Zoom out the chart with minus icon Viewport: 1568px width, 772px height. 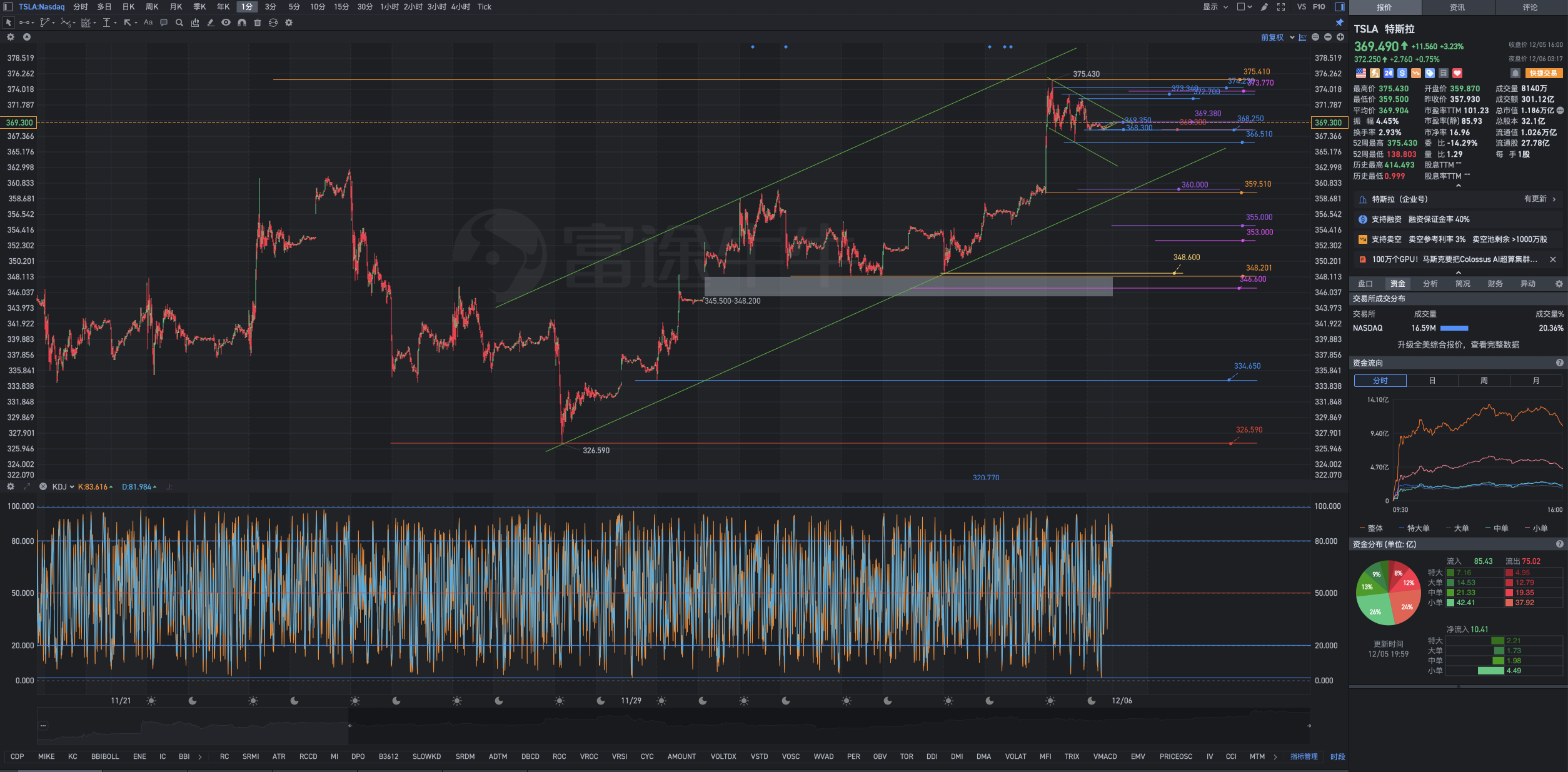pyautogui.click(x=1328, y=38)
